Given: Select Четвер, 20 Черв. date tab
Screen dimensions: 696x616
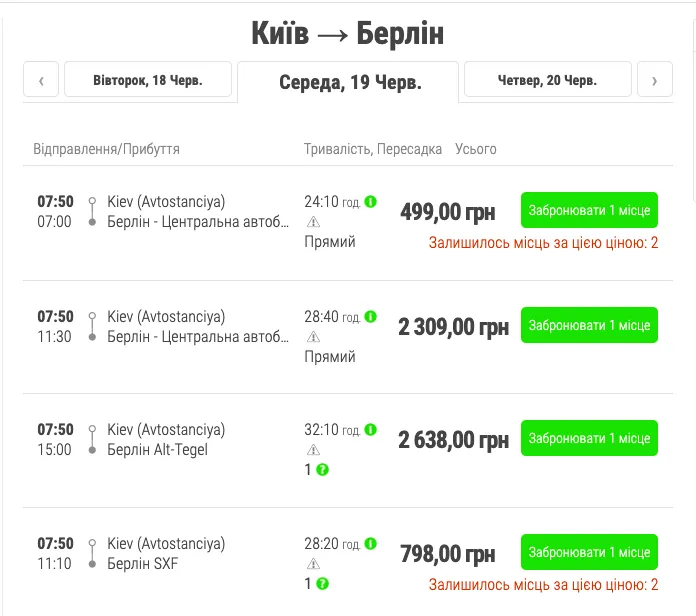Looking at the screenshot, I should (x=547, y=80).
